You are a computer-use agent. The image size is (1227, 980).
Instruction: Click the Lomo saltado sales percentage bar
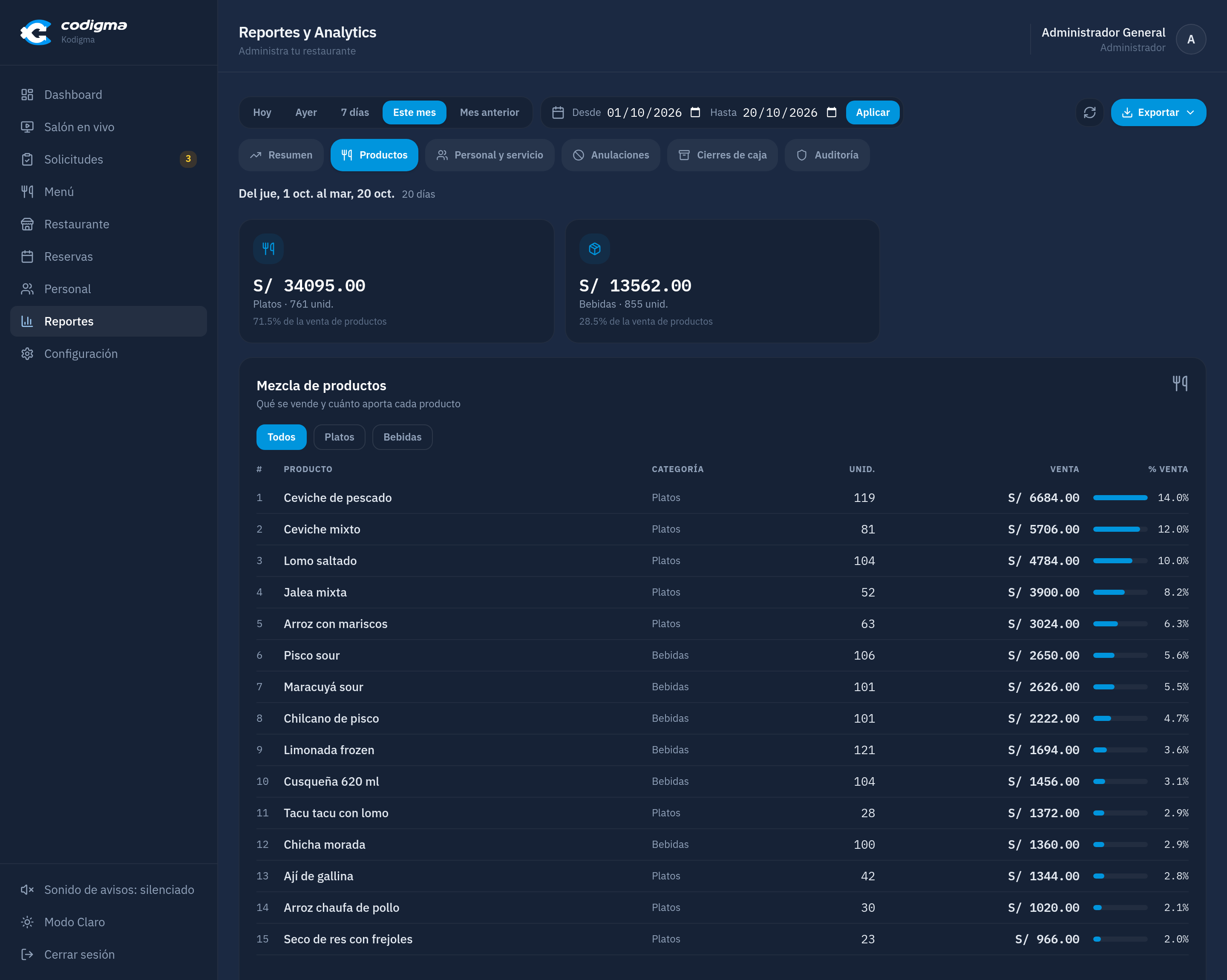click(x=1120, y=561)
